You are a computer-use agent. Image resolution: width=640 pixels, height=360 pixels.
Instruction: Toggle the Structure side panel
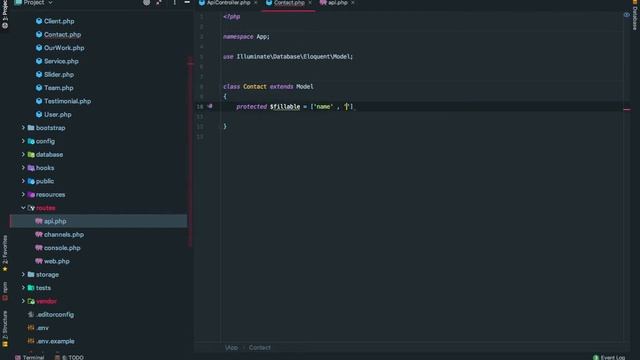(x=5, y=329)
